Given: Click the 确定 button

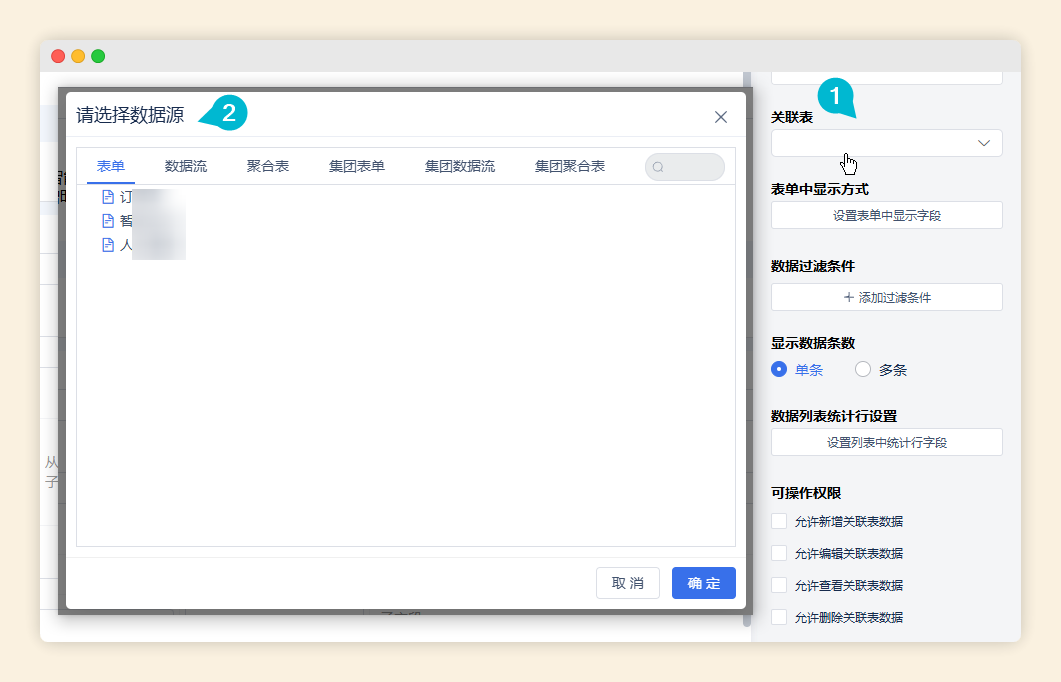Looking at the screenshot, I should click(x=703, y=584).
